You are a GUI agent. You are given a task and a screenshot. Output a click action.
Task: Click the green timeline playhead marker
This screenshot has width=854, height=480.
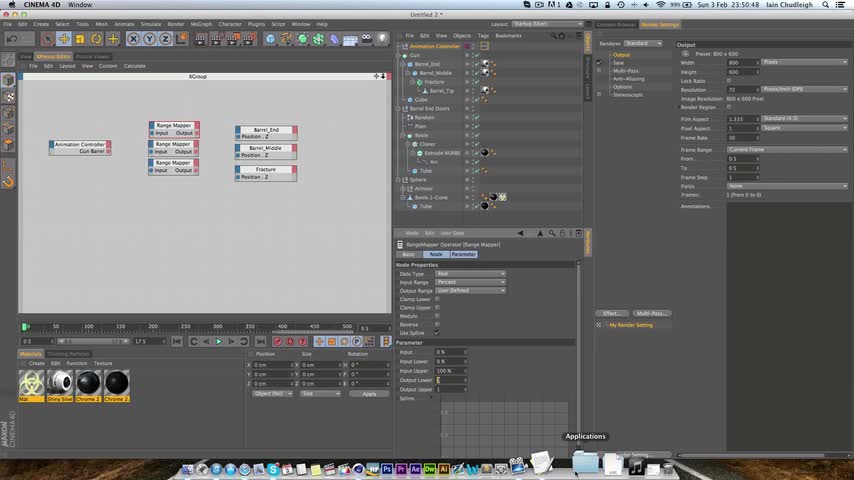point(25,327)
